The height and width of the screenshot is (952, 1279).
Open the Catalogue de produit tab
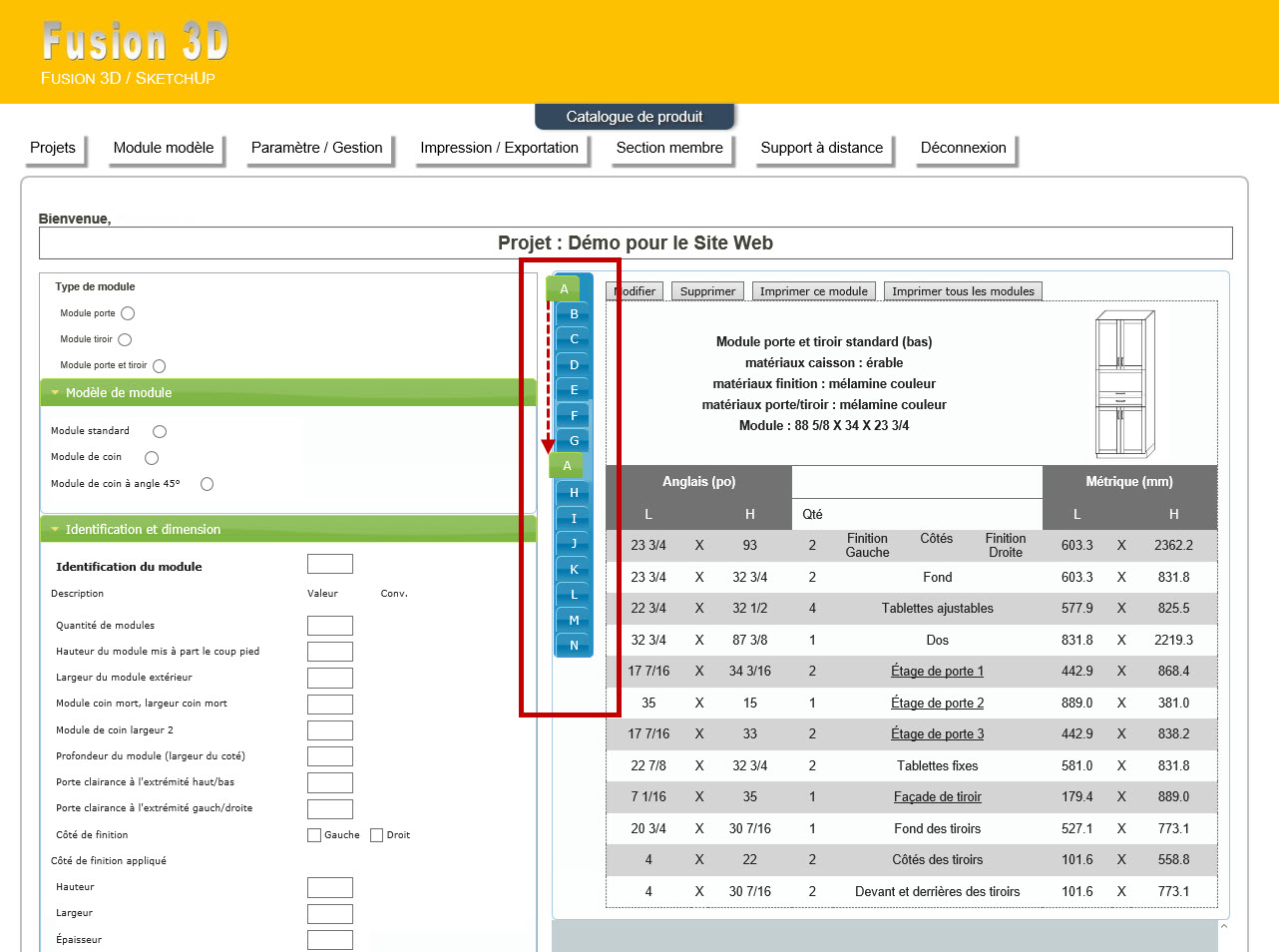[635, 117]
